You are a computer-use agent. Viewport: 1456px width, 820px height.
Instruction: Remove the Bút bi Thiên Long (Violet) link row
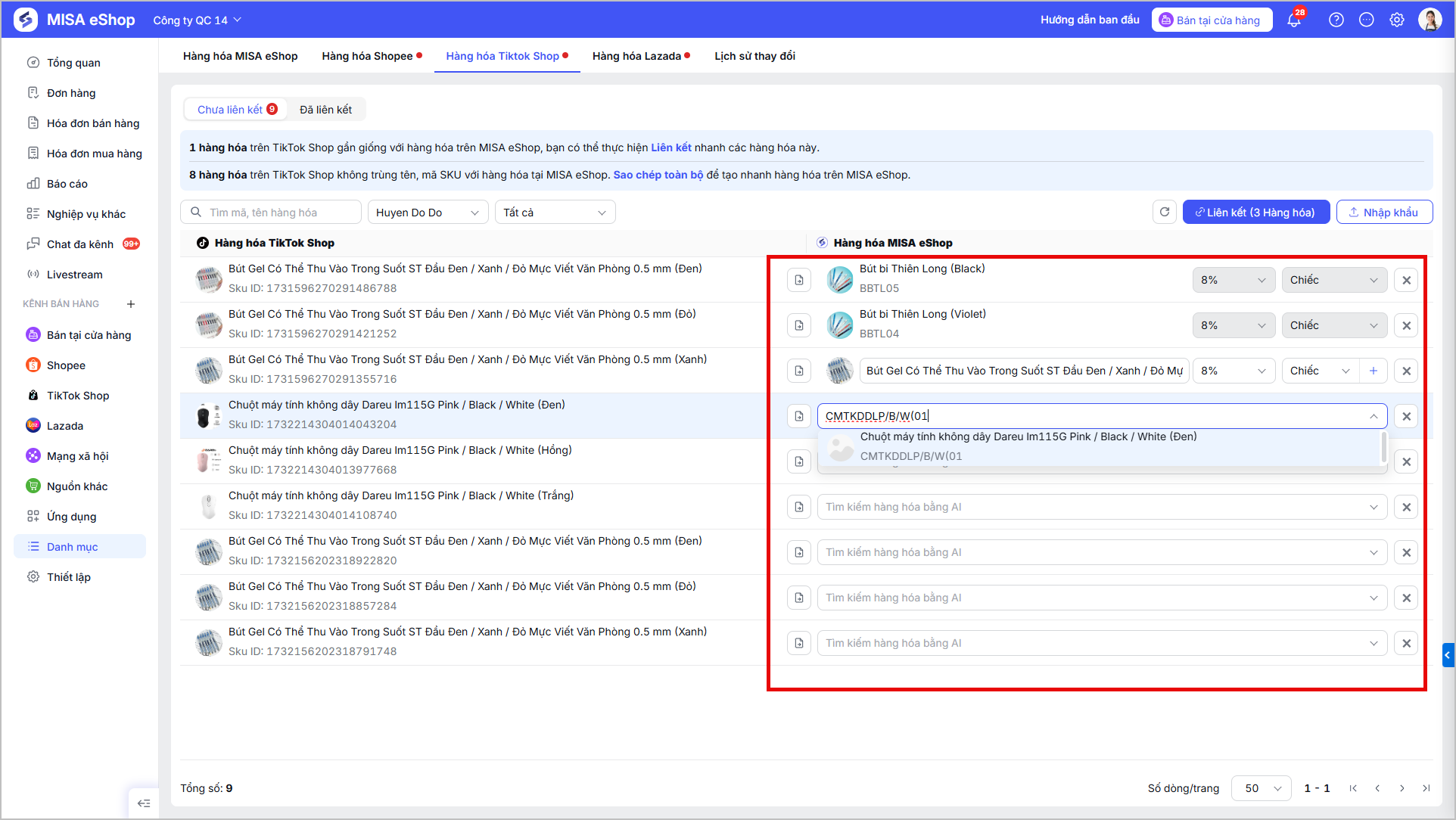pos(1406,326)
